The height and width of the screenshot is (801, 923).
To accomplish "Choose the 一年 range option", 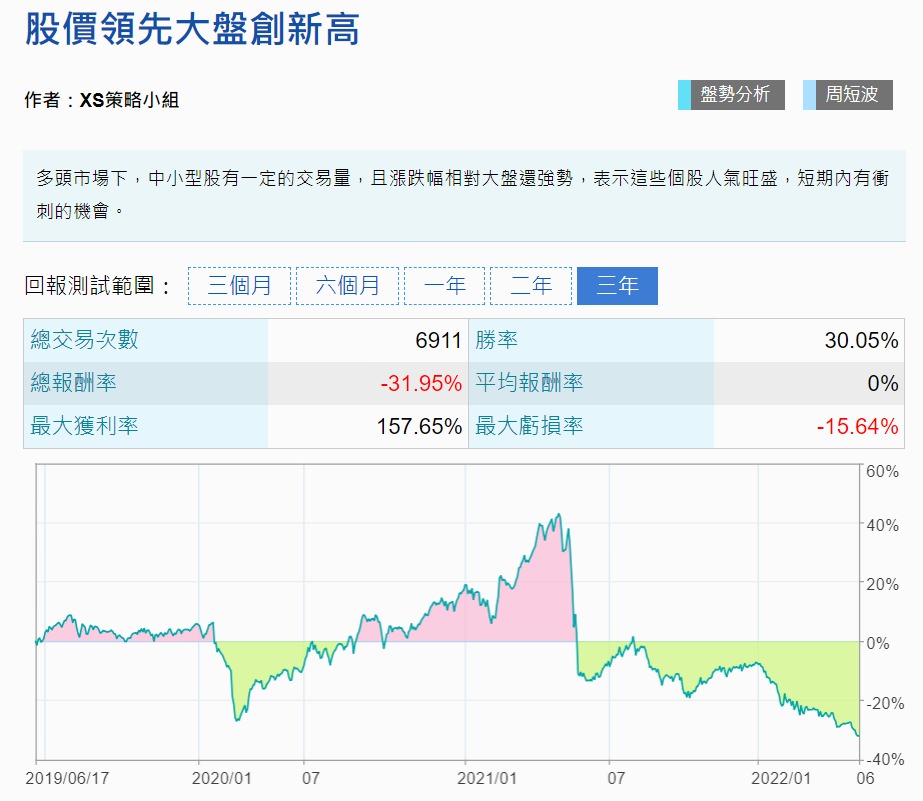I will pyautogui.click(x=444, y=286).
